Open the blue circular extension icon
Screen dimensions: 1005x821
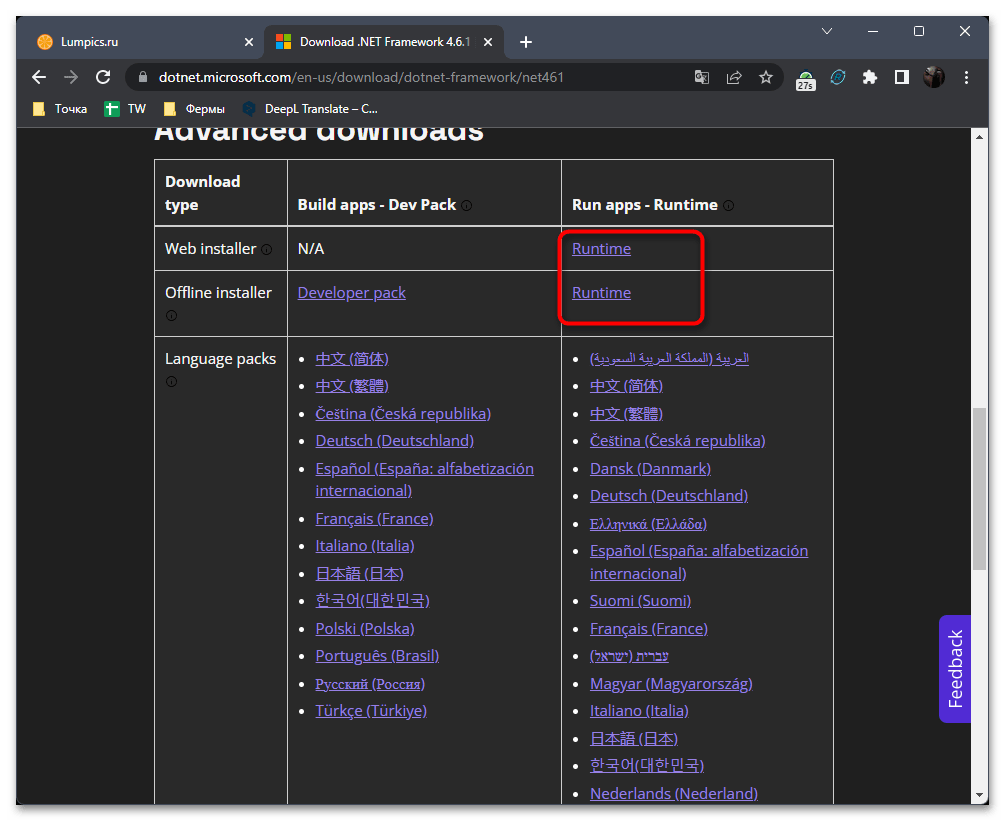click(x=838, y=78)
